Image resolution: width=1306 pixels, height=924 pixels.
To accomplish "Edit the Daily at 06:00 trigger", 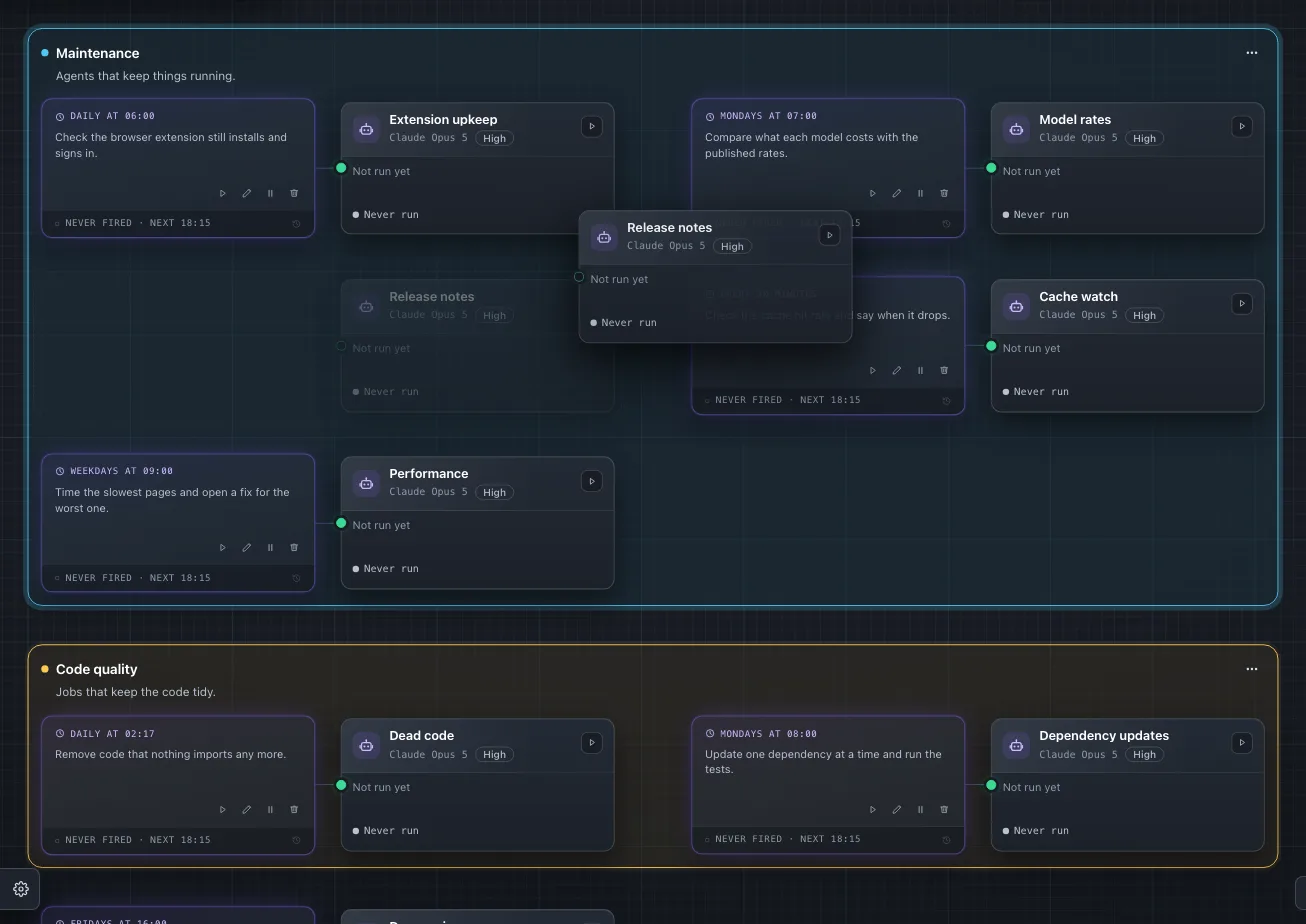I will 247,193.
